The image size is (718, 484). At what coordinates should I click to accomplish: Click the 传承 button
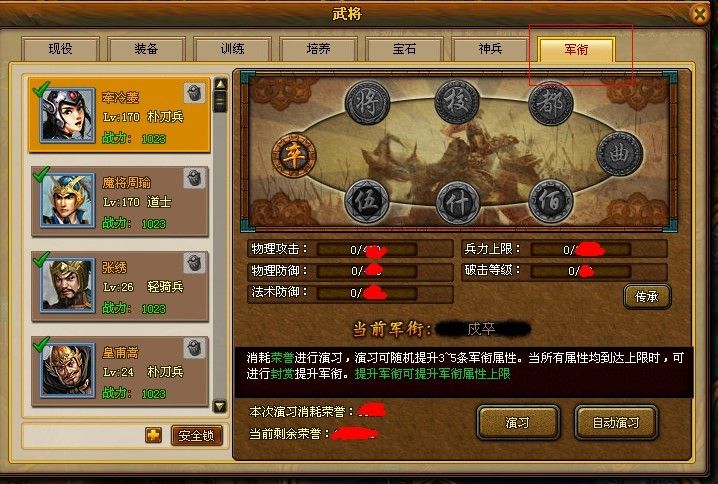pos(647,297)
